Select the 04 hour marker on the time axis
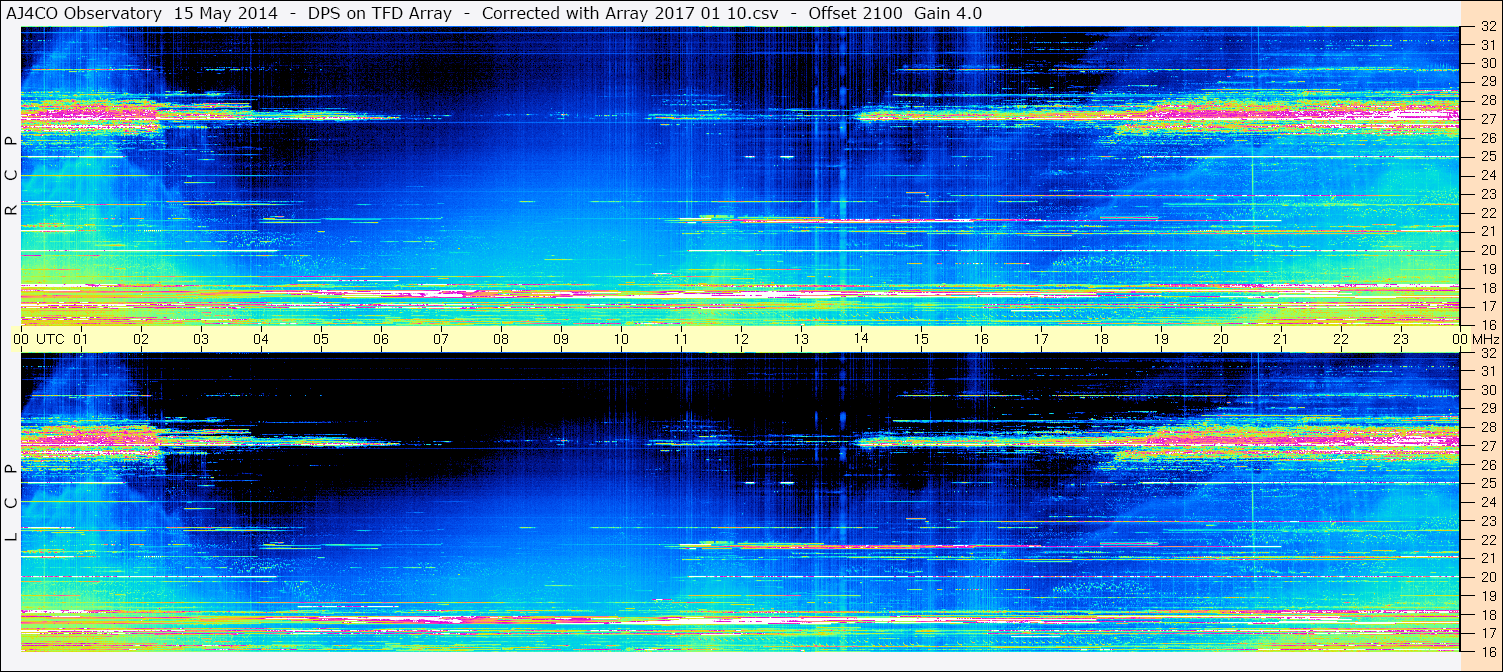This screenshot has height=672, width=1503. [261, 339]
